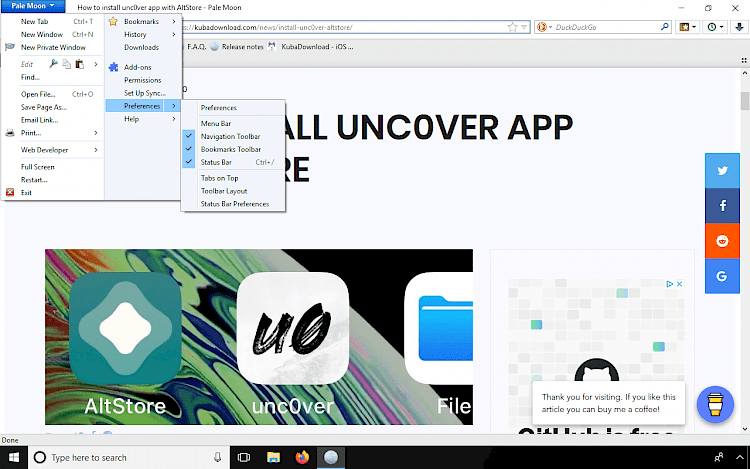Expand the Edit row arrow
This screenshot has height=469, width=750.
[96, 64]
